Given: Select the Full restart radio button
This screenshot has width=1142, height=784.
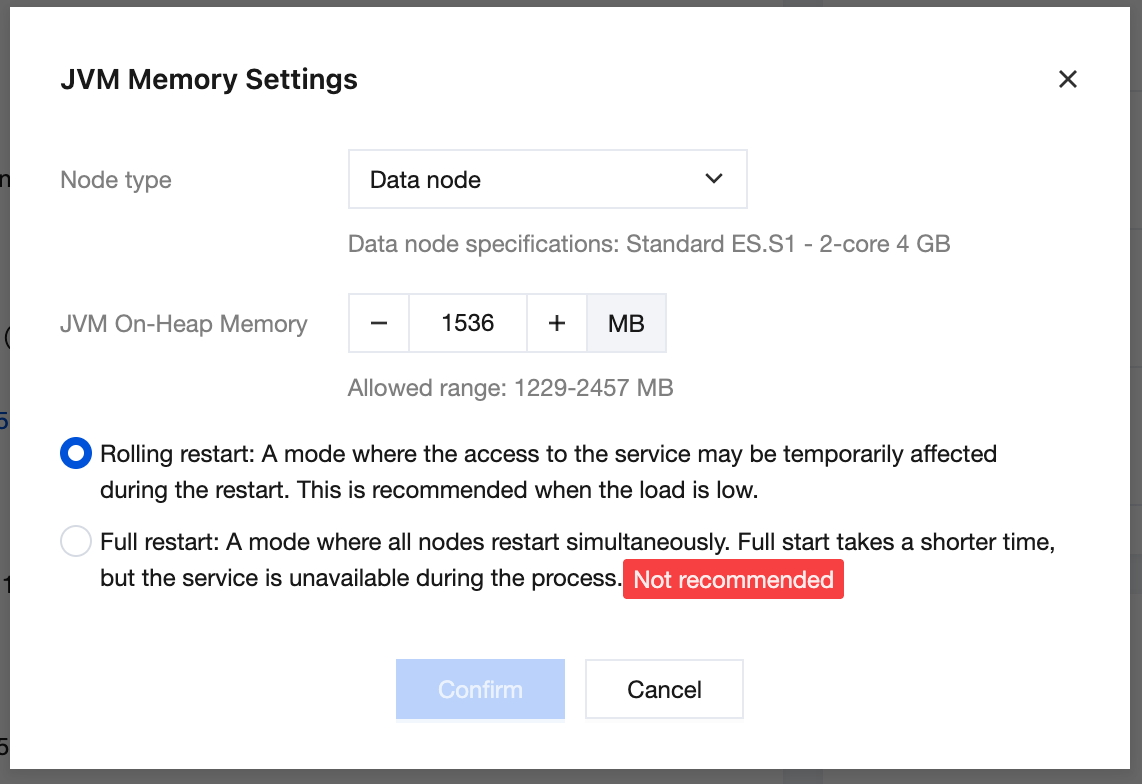Looking at the screenshot, I should [76, 542].
